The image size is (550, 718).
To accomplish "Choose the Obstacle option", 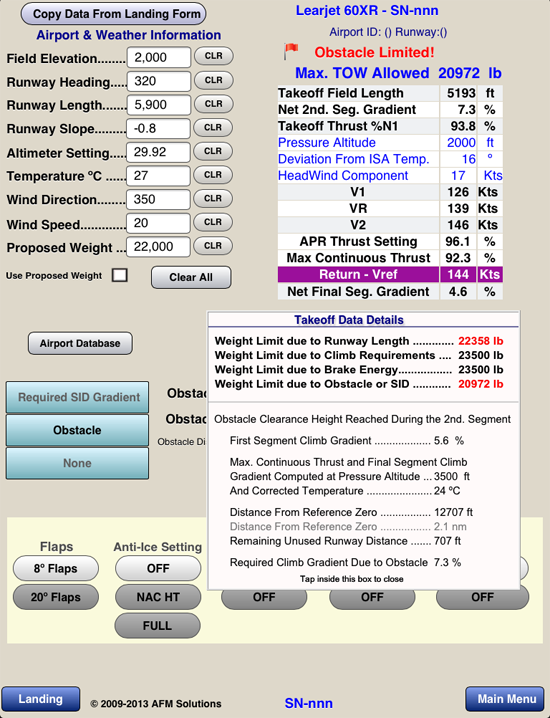I will tap(77, 430).
